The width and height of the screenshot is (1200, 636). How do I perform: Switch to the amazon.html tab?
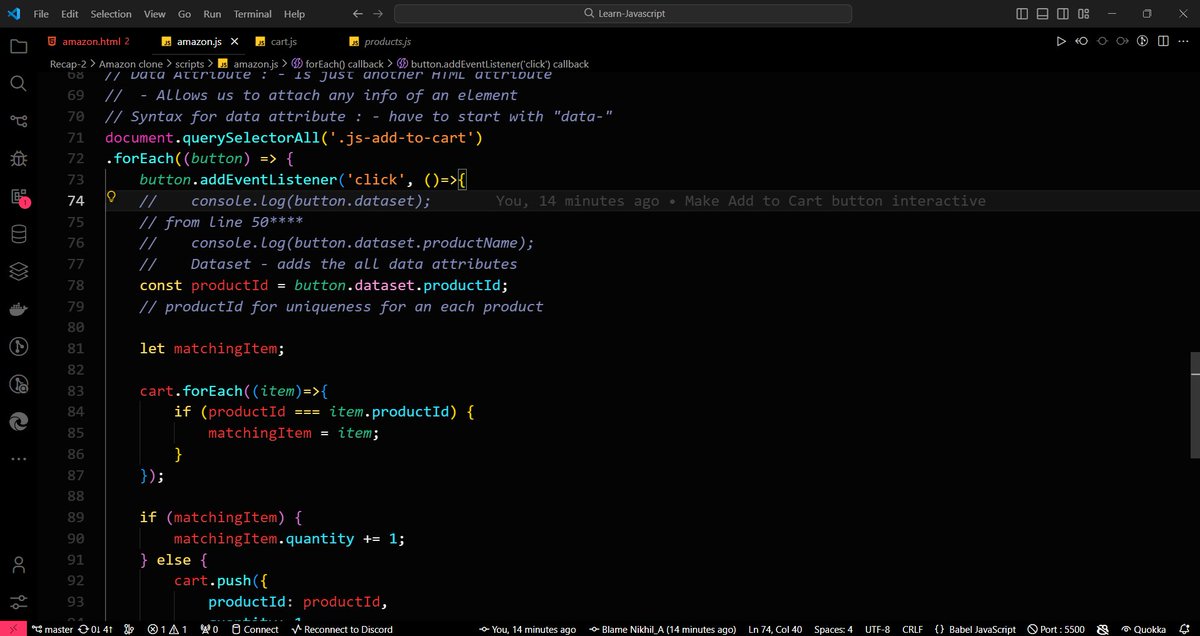(92, 41)
